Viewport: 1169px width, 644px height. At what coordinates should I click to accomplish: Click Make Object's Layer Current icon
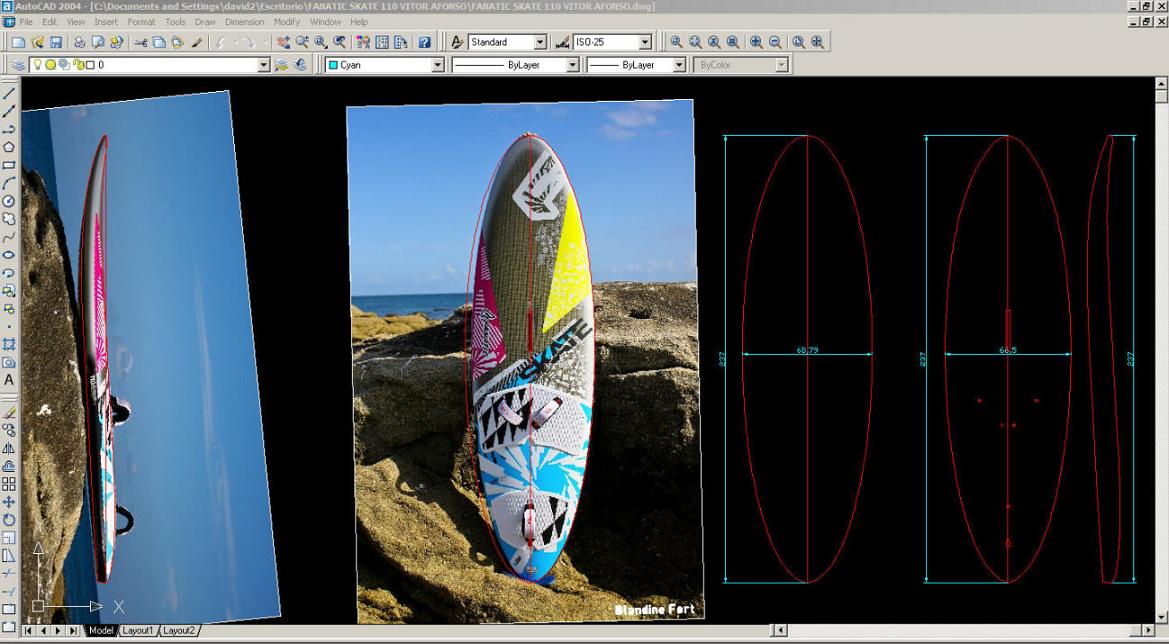coord(281,65)
